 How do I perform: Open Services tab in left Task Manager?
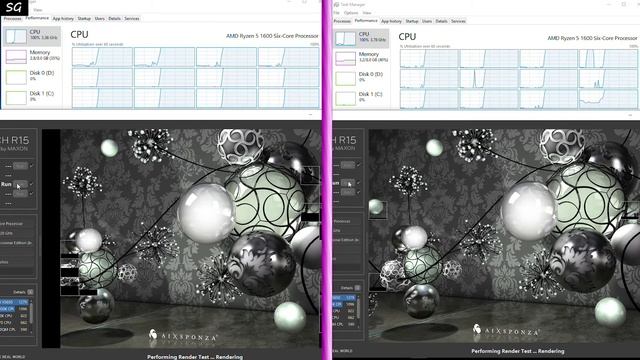131,19
